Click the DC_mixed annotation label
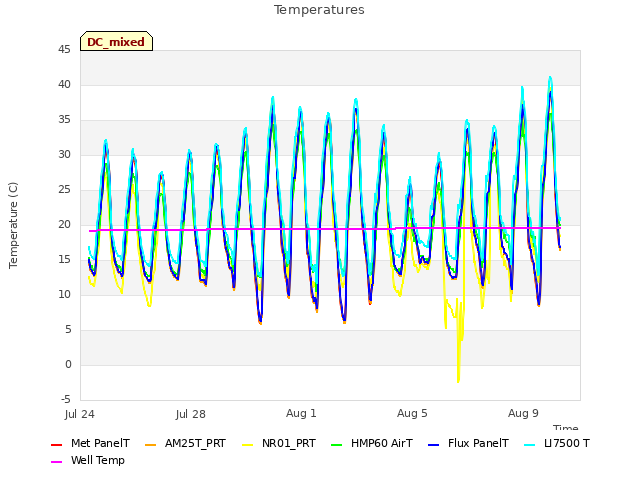Screen dimensions: 640x480 click(x=116, y=42)
